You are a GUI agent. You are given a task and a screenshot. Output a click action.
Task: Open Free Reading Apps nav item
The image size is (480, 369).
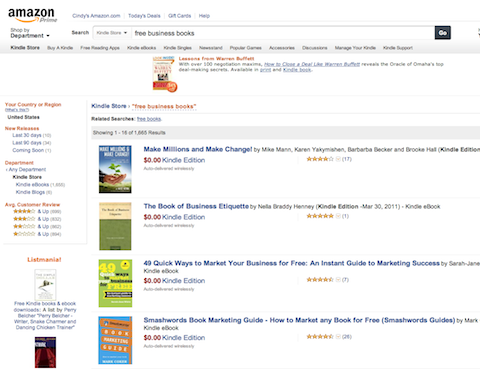(x=100, y=48)
